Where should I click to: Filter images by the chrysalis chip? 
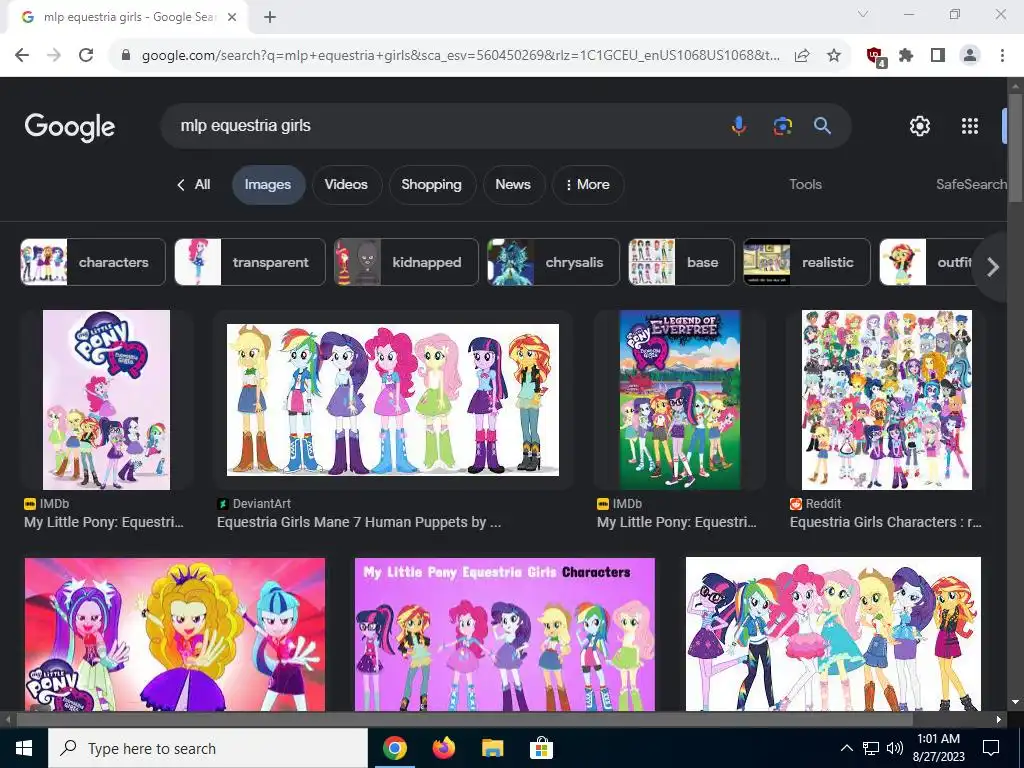click(x=553, y=263)
